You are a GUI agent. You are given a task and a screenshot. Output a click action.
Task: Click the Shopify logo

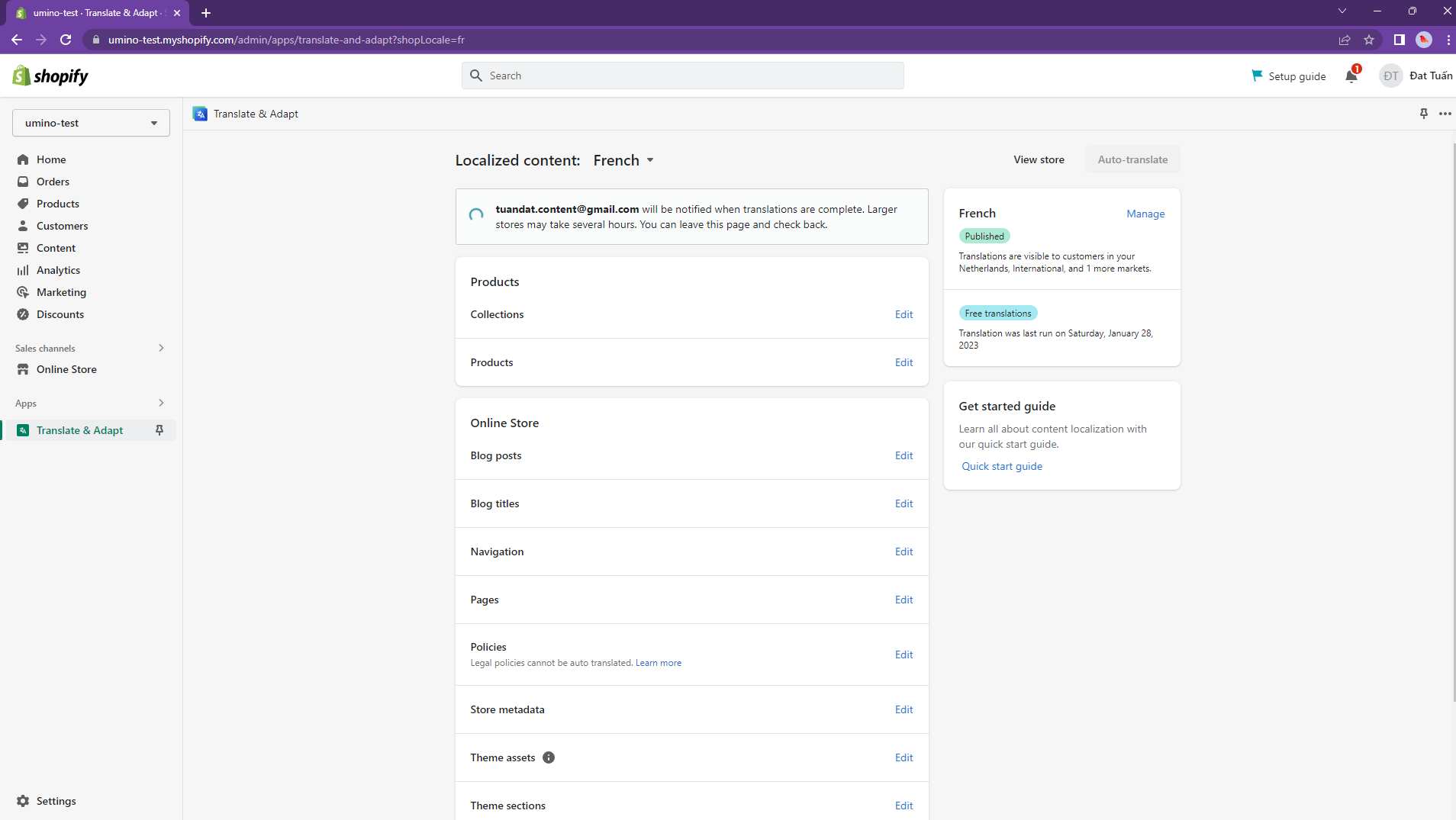point(50,76)
